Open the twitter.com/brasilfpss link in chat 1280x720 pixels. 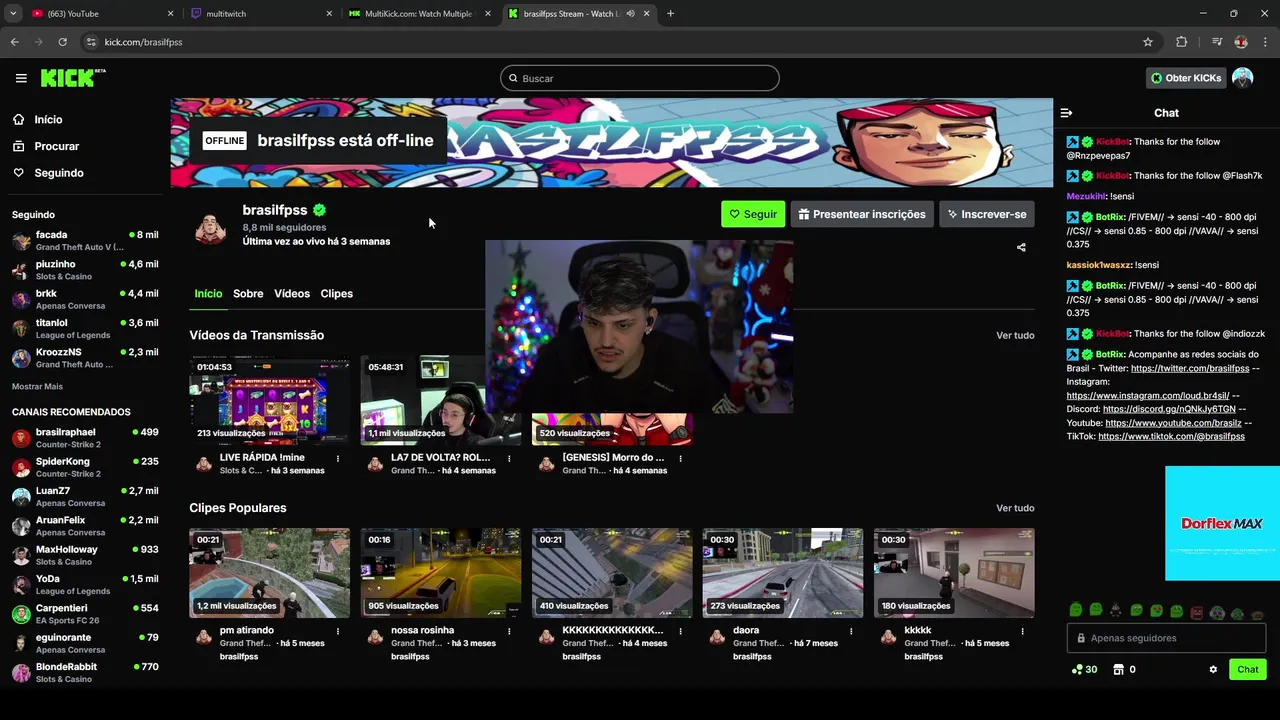tap(1190, 368)
